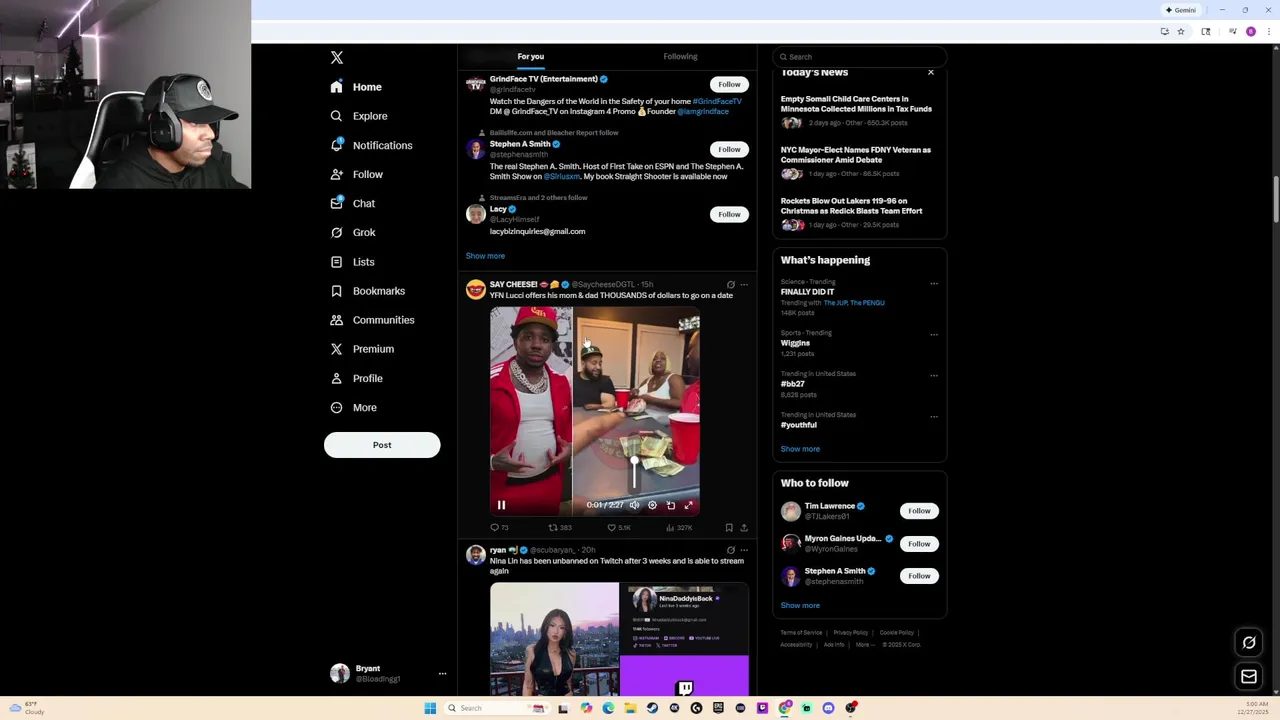This screenshot has width=1280, height=720.
Task: Open Windows Start menu
Action: point(430,708)
